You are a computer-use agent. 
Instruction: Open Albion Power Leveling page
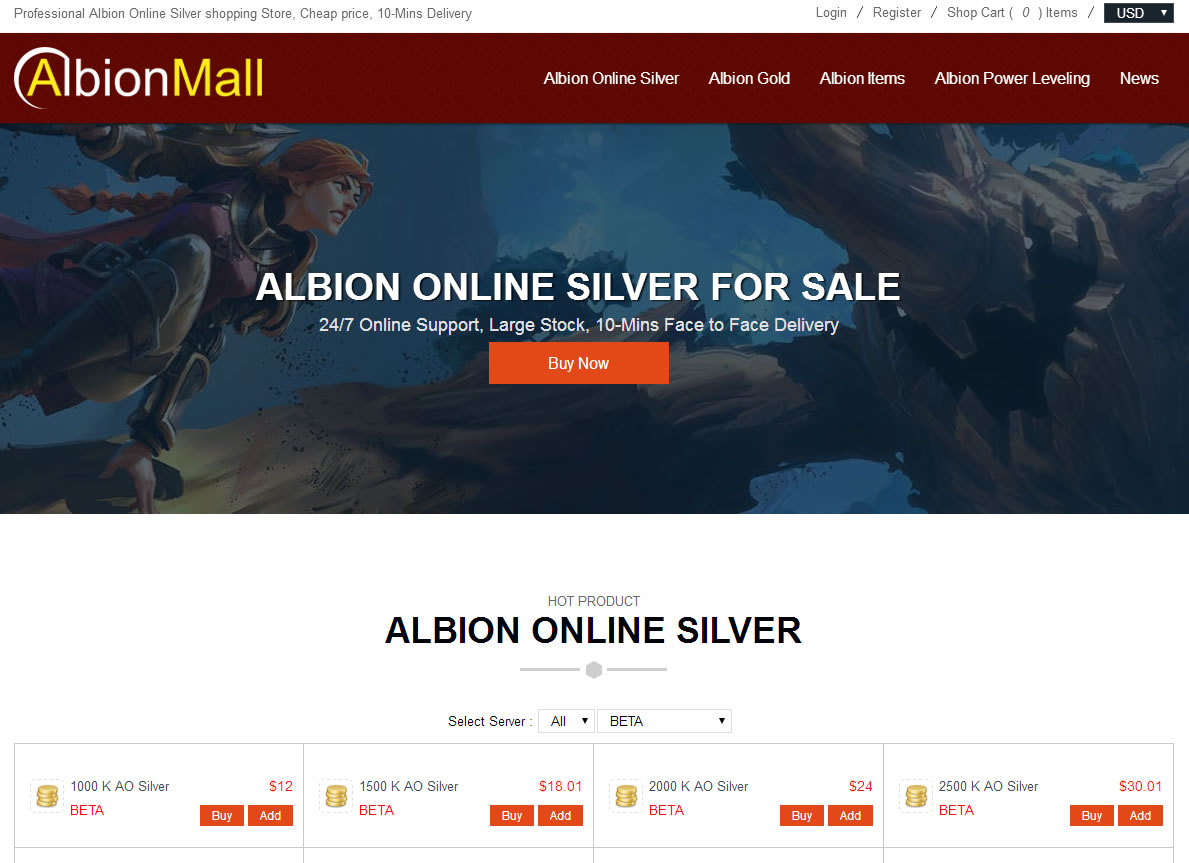tap(1012, 78)
